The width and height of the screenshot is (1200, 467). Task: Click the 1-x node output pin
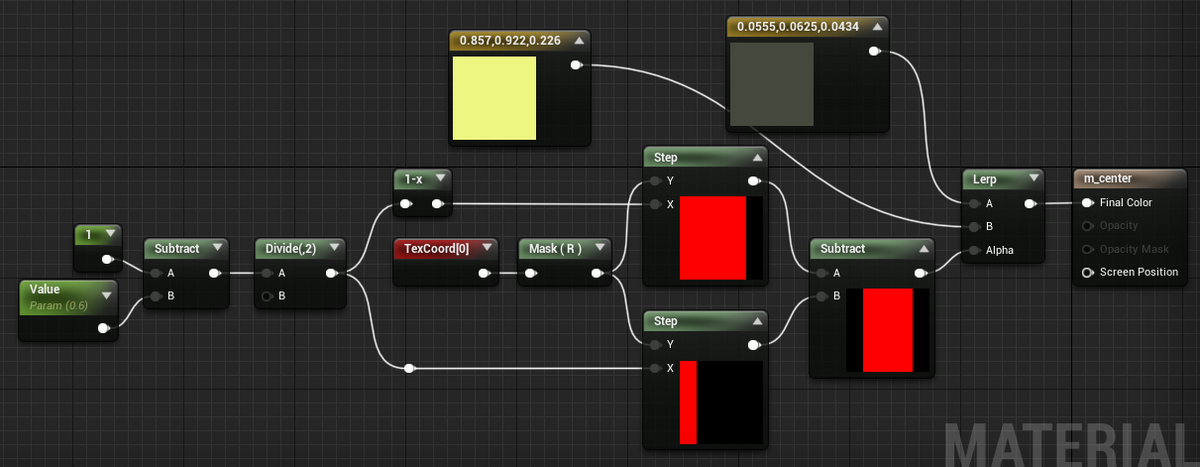tap(438, 205)
